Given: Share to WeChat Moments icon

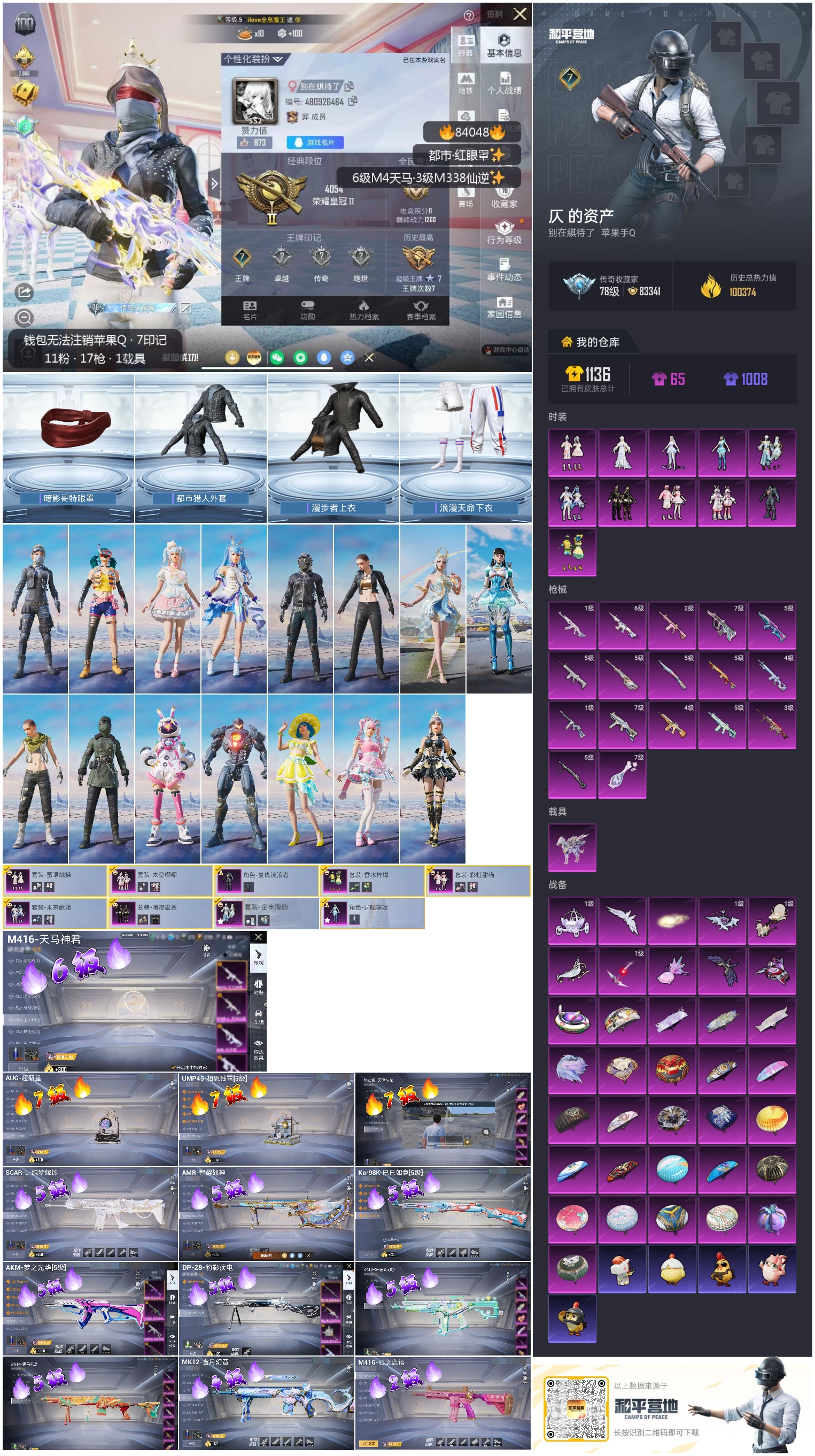Looking at the screenshot, I should [x=300, y=358].
